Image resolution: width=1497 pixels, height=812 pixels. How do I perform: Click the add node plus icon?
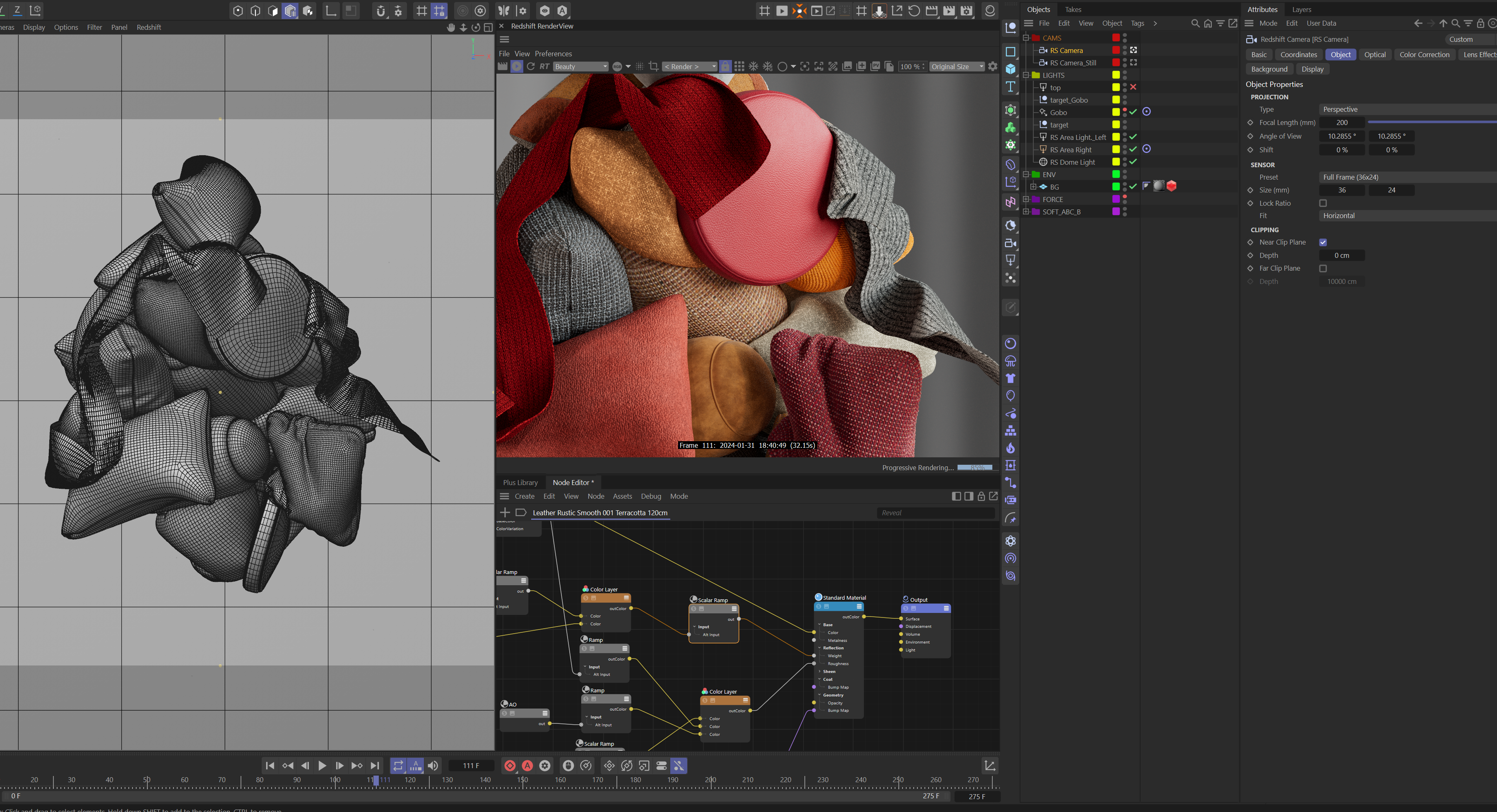pos(504,513)
